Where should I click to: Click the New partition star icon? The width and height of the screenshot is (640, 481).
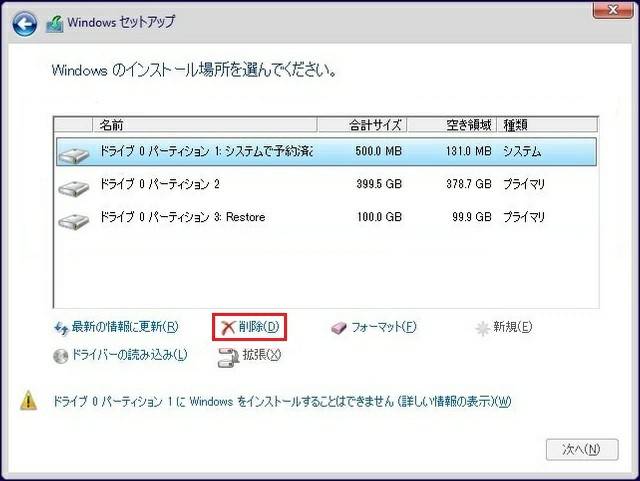point(483,327)
